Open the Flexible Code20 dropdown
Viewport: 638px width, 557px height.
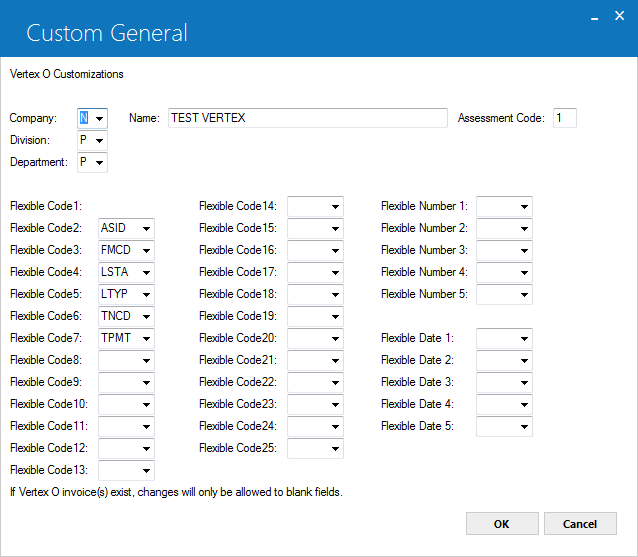(315, 338)
